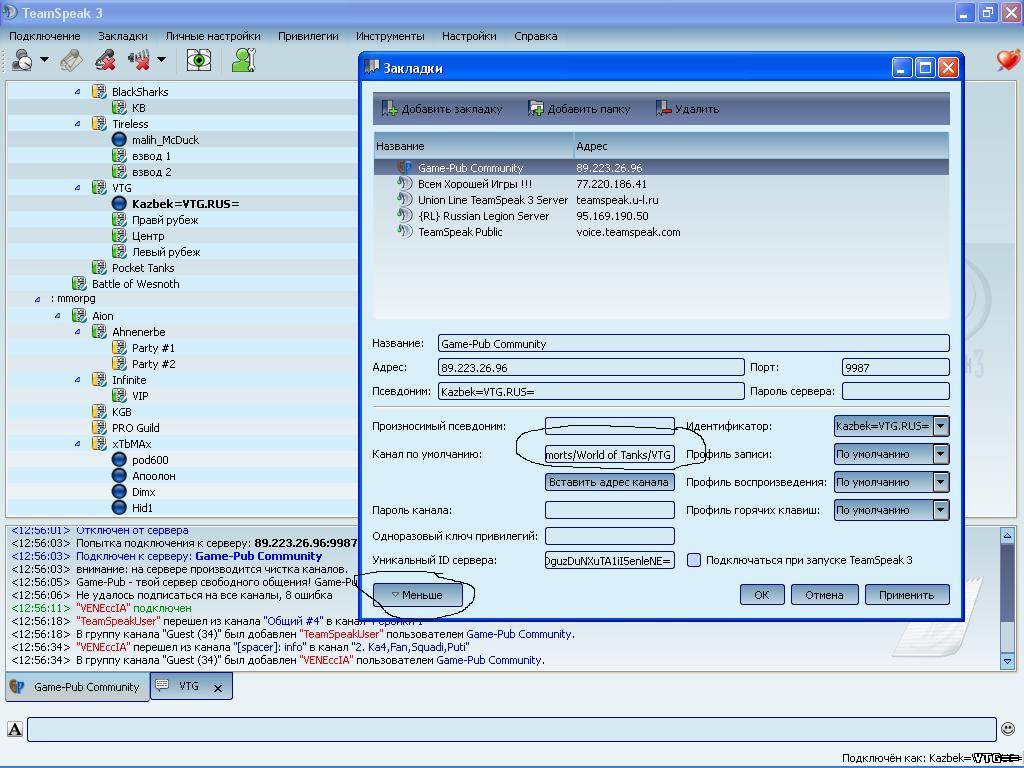Click the text formatting A icon
Screen dimensions: 1024x768
14,729
